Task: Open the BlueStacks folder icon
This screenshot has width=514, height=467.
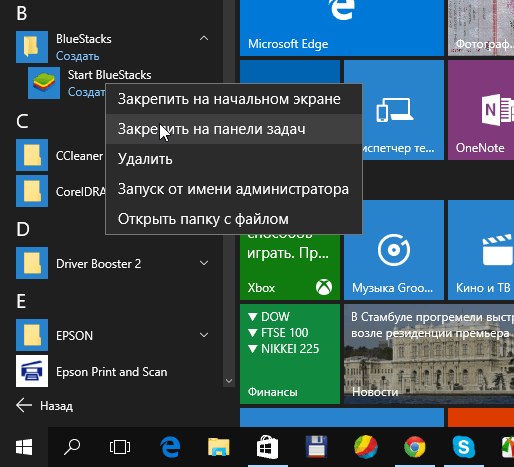Action: [x=32, y=47]
